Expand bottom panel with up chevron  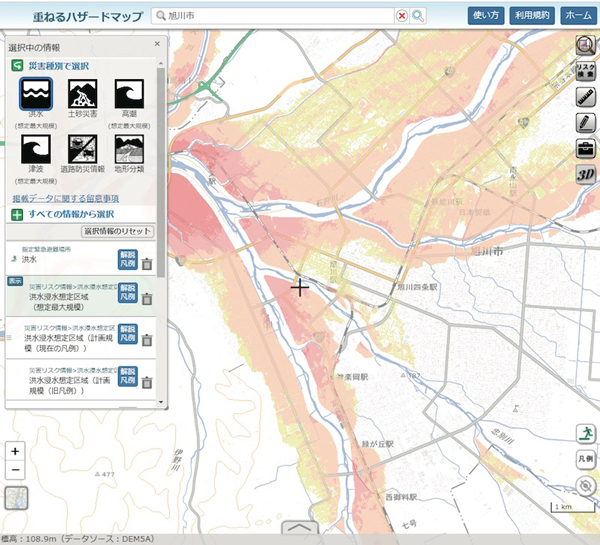[x=300, y=527]
